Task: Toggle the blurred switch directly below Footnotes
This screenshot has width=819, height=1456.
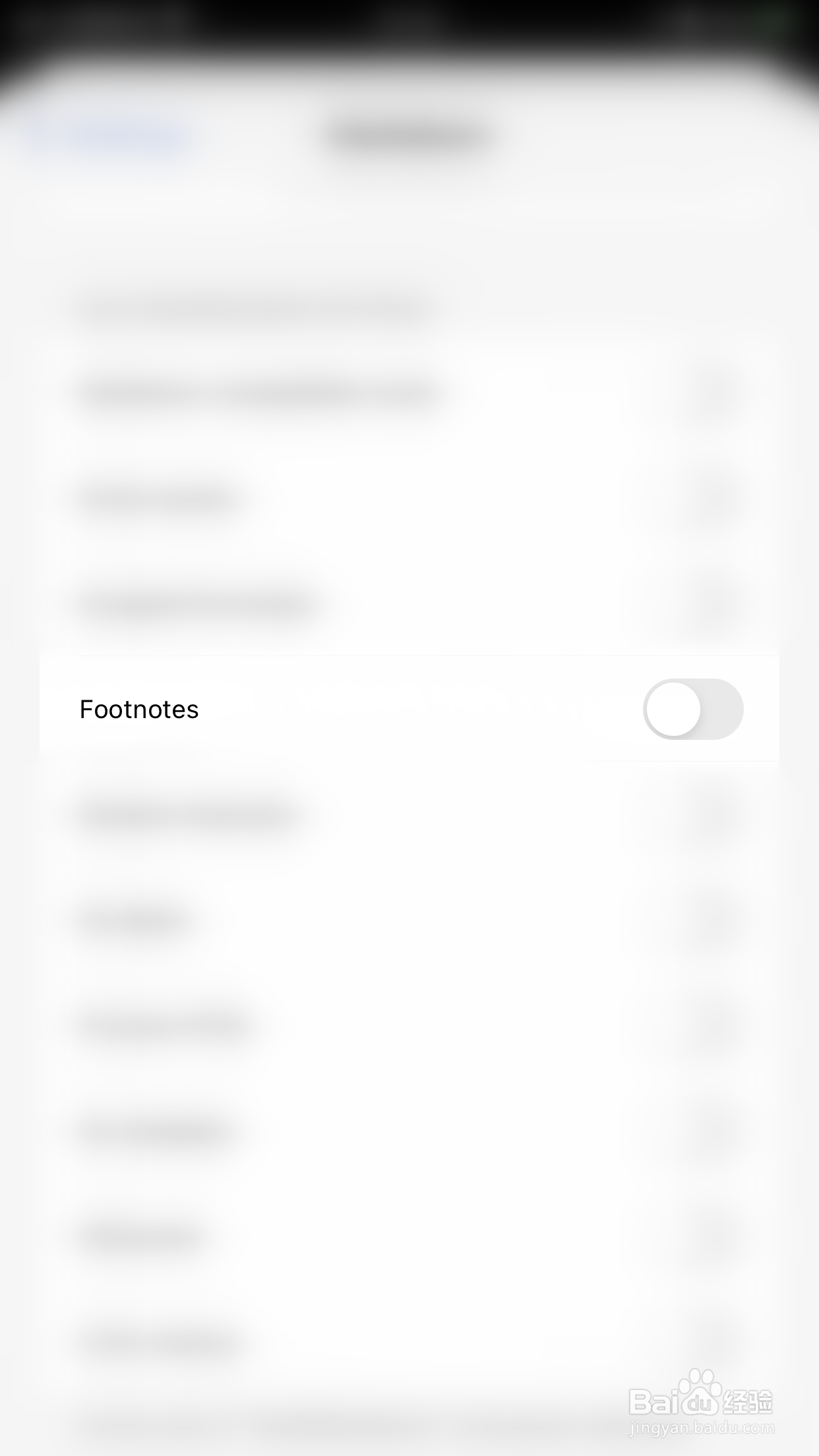Action: [710, 815]
